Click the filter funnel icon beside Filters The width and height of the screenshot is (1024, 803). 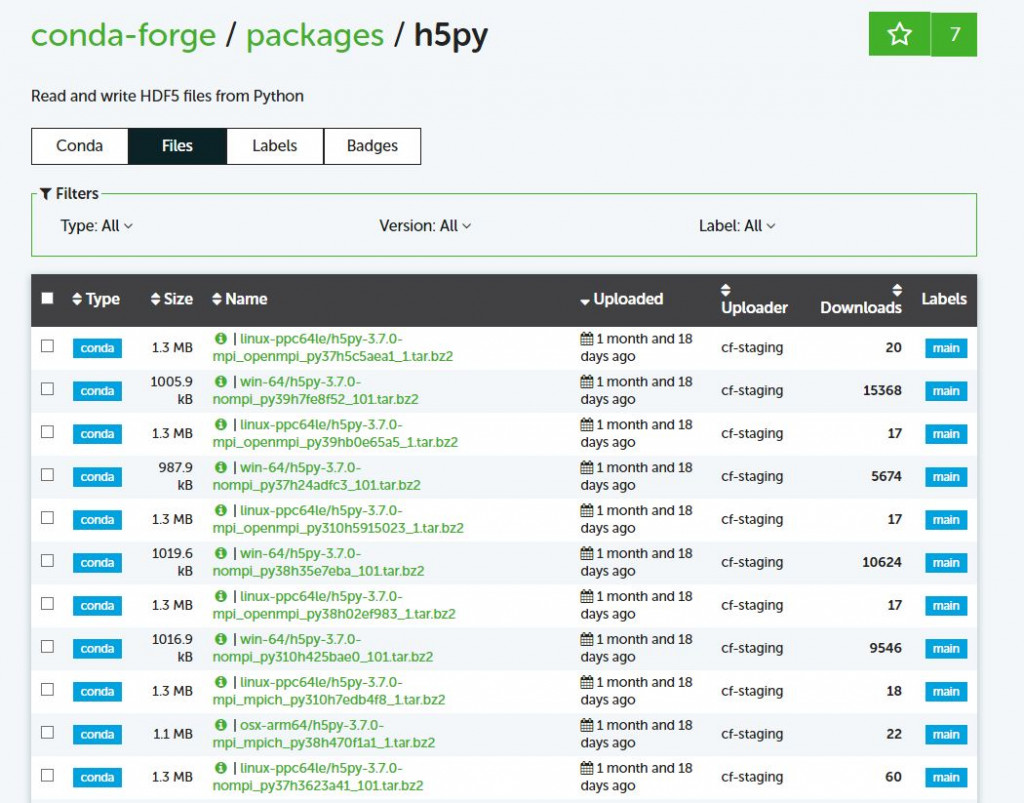pyautogui.click(x=45, y=194)
